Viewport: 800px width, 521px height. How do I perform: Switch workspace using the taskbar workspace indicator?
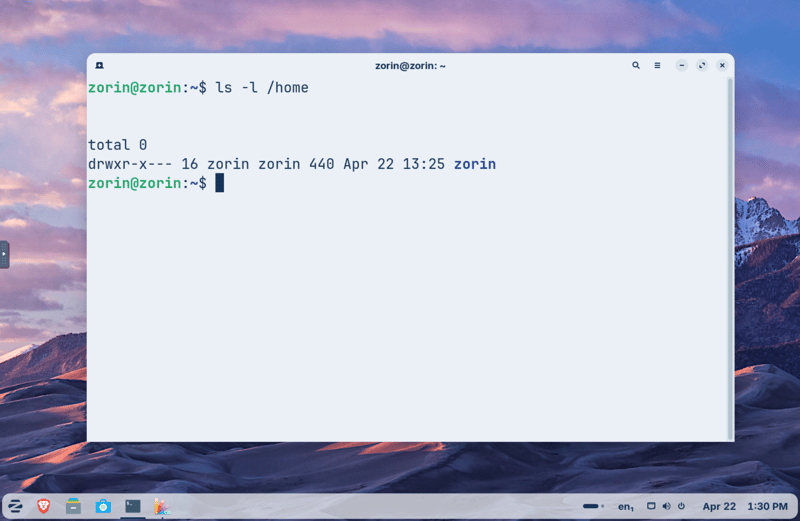click(593, 506)
